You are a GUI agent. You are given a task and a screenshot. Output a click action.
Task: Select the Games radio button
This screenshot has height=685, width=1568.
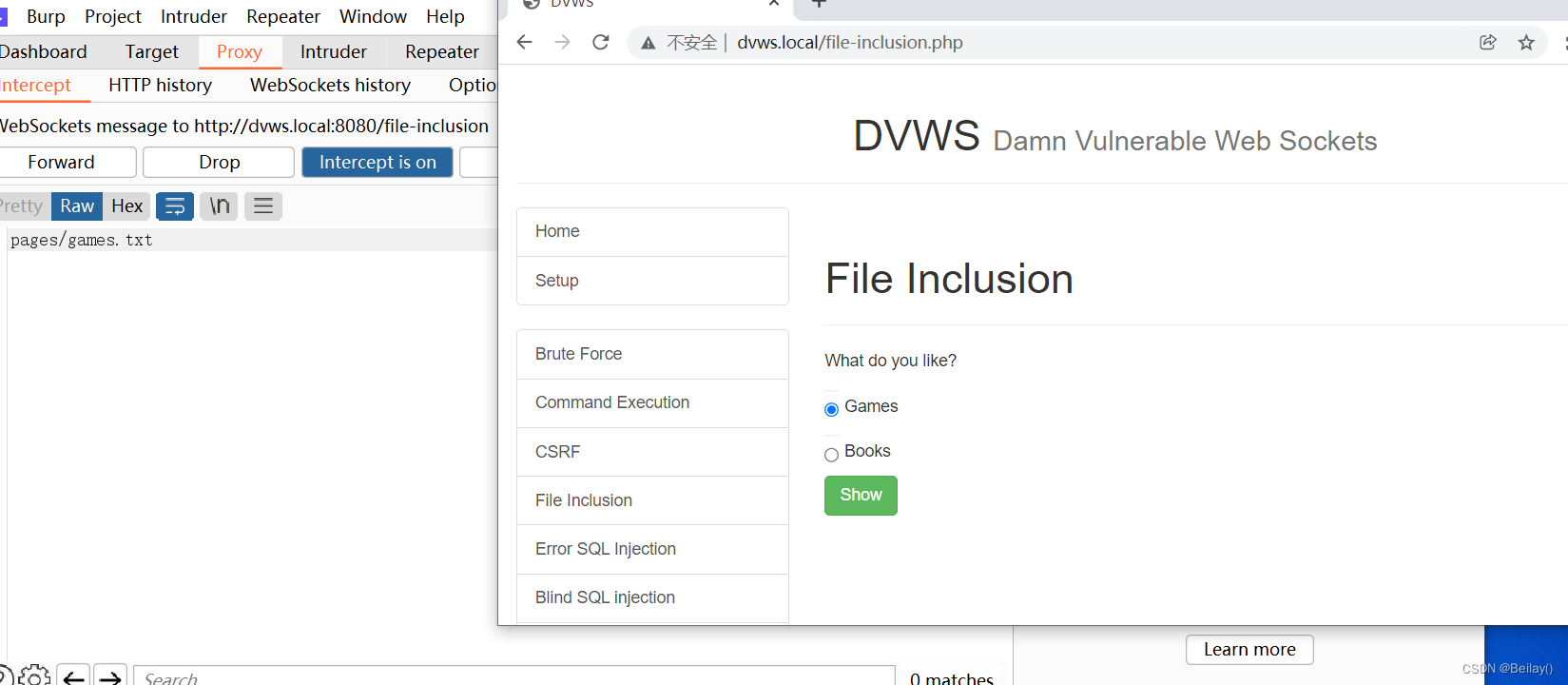831,409
